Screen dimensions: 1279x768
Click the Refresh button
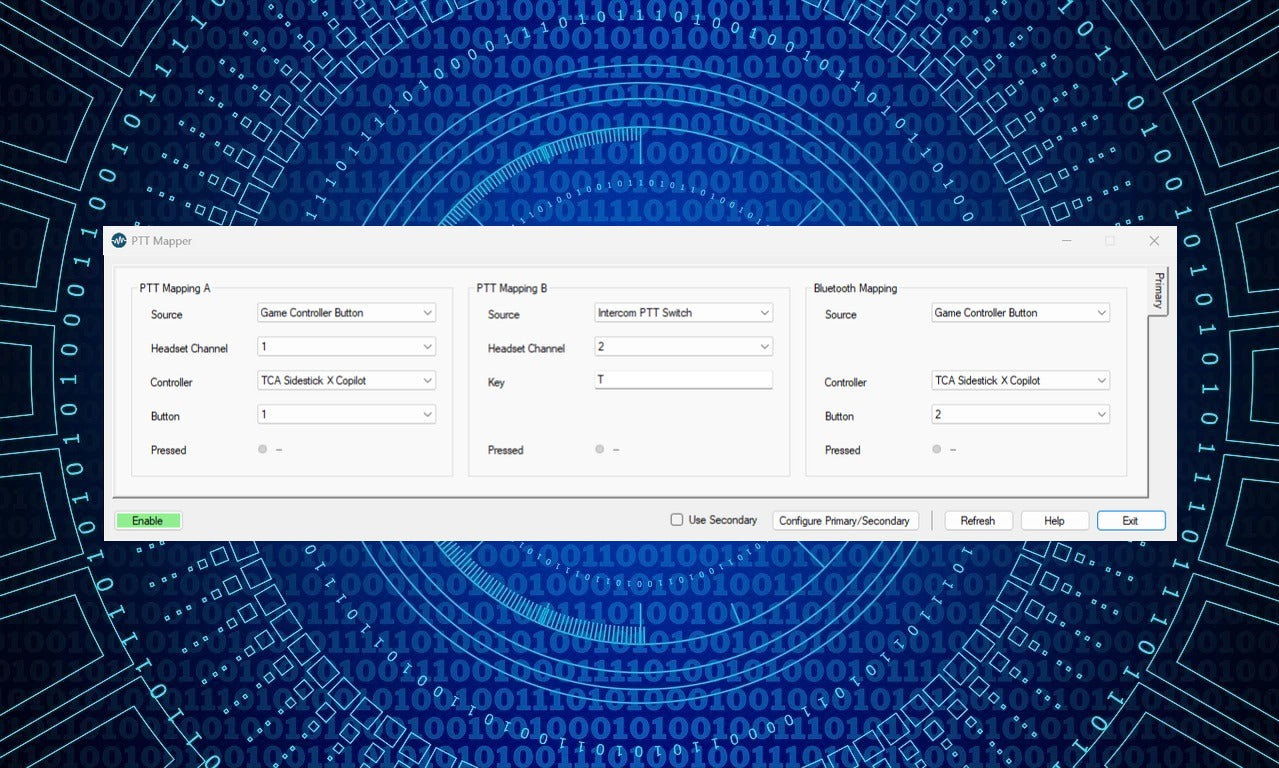pyautogui.click(x=978, y=521)
